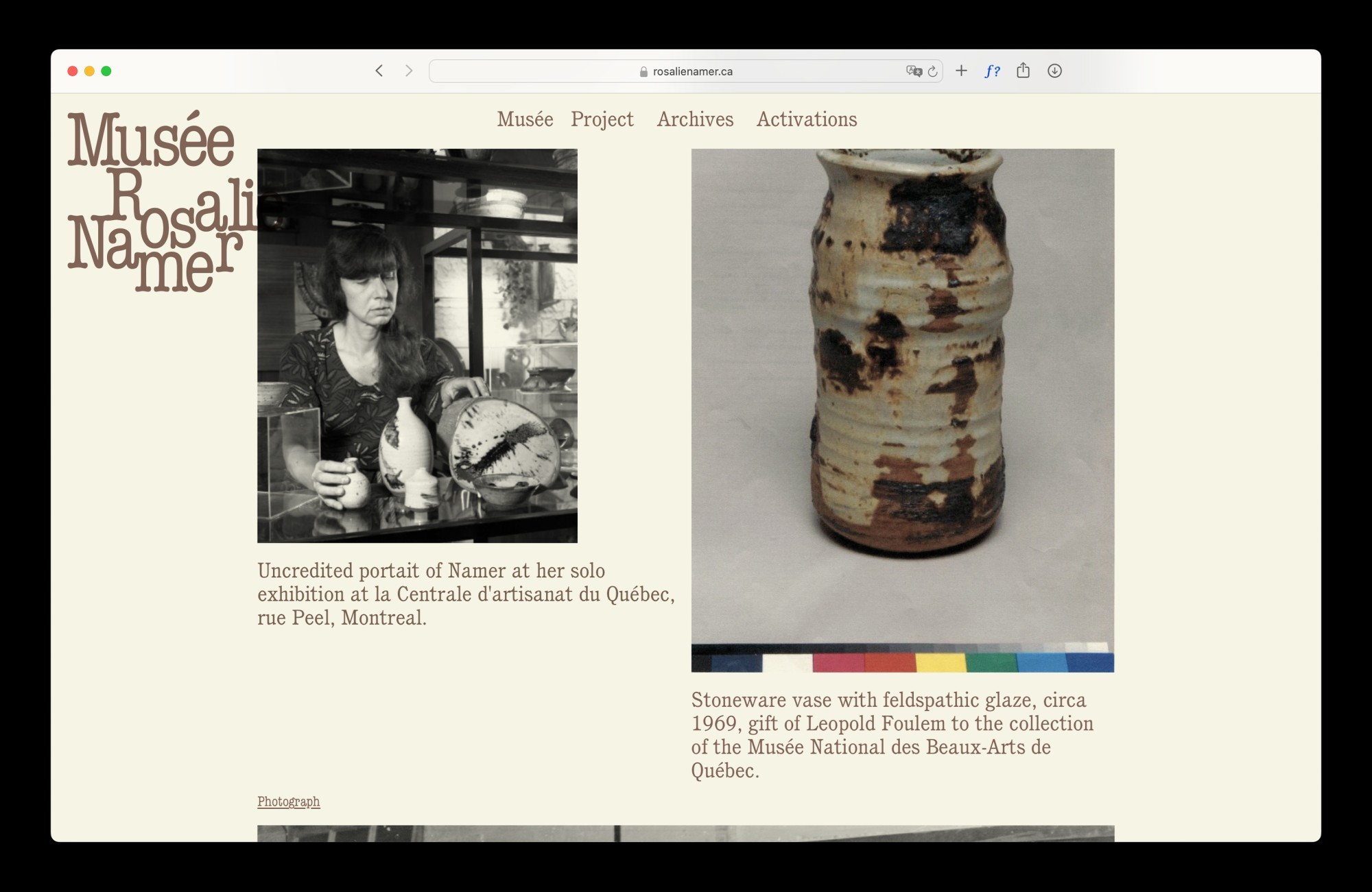Click the browser forward arrow
This screenshot has height=892, width=1372.
tap(409, 71)
